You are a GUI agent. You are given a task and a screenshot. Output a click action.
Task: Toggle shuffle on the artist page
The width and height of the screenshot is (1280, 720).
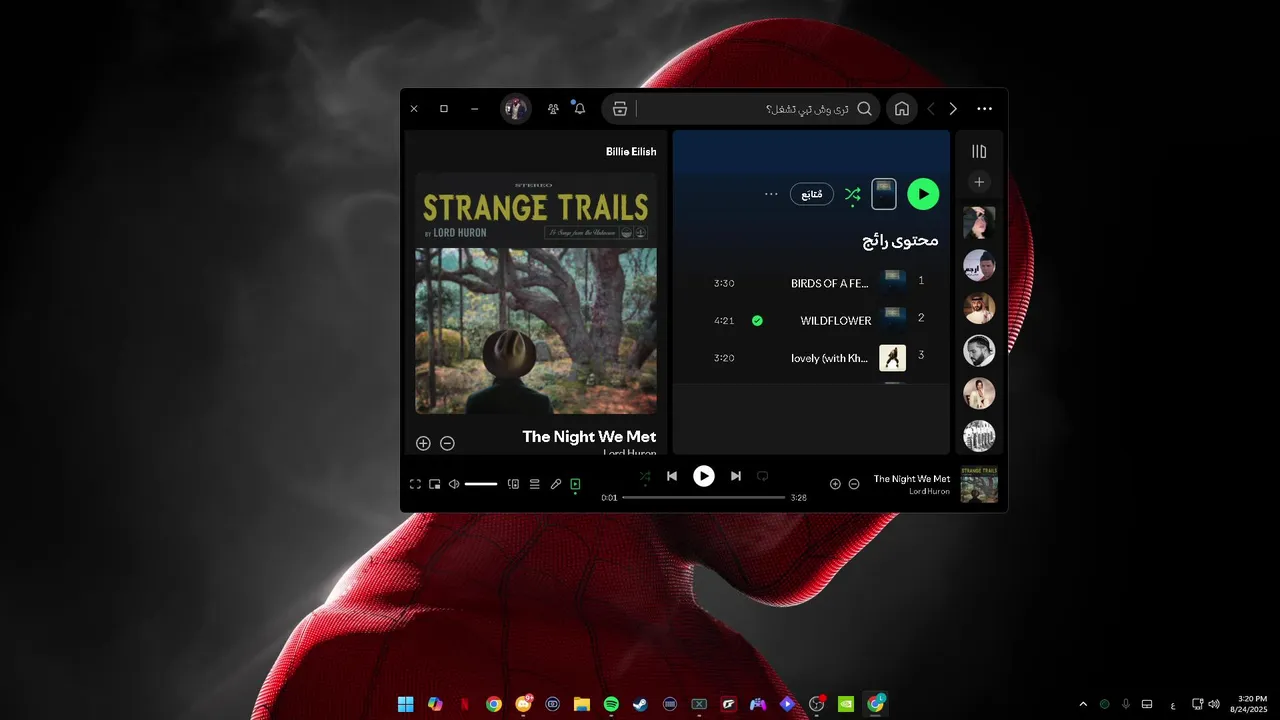click(852, 194)
